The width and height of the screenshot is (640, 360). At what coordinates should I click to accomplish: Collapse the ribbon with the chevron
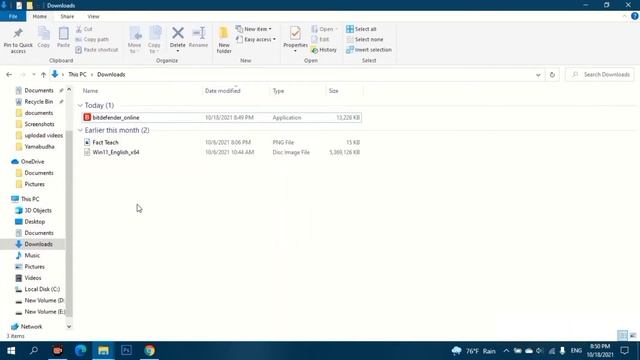(x=624, y=16)
